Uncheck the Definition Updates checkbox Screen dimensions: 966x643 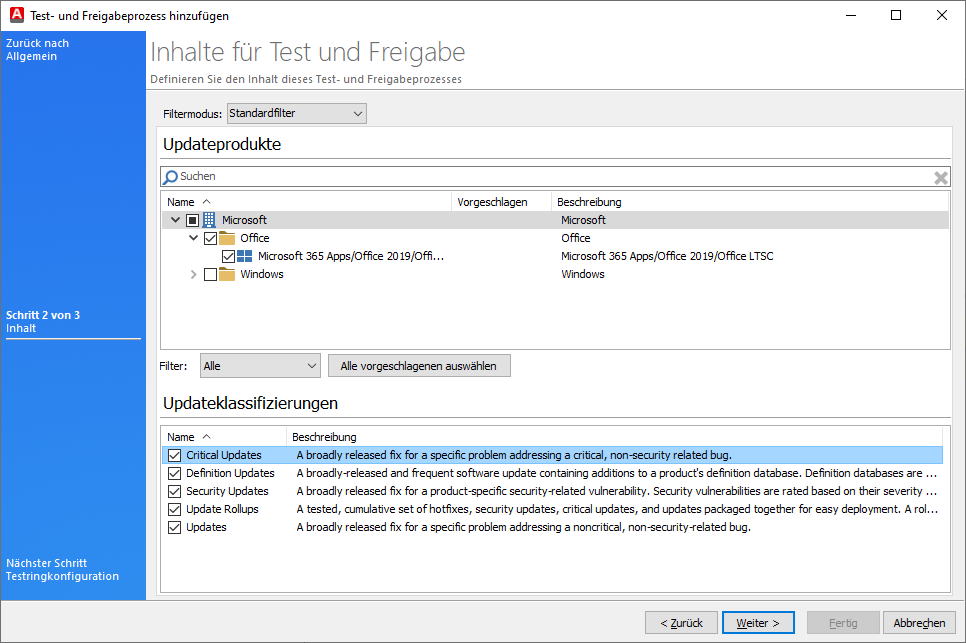(x=174, y=473)
